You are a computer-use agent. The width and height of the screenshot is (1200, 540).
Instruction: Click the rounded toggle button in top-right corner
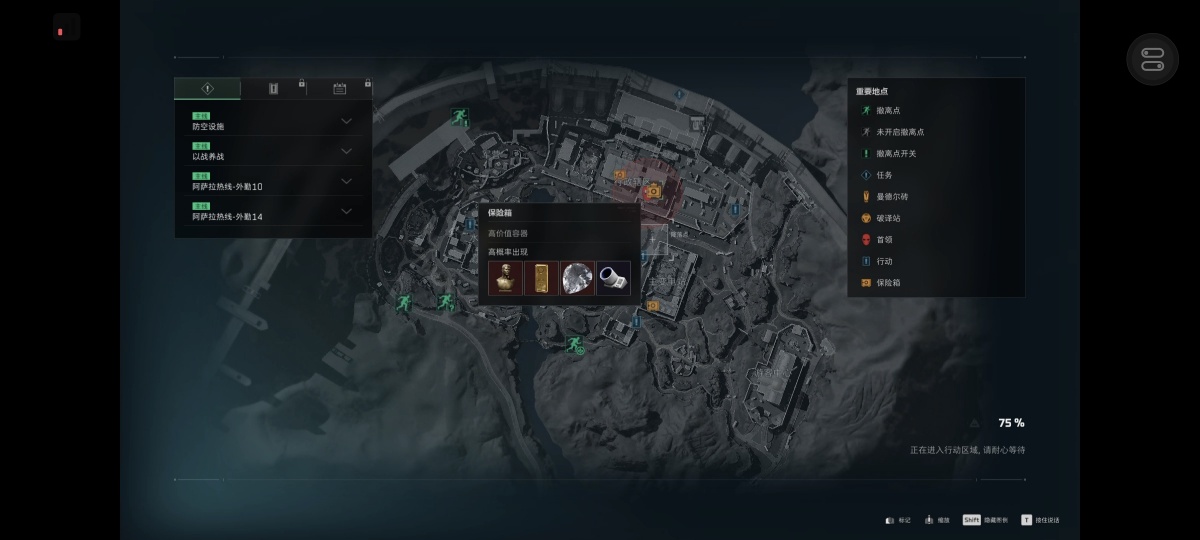coord(1153,59)
